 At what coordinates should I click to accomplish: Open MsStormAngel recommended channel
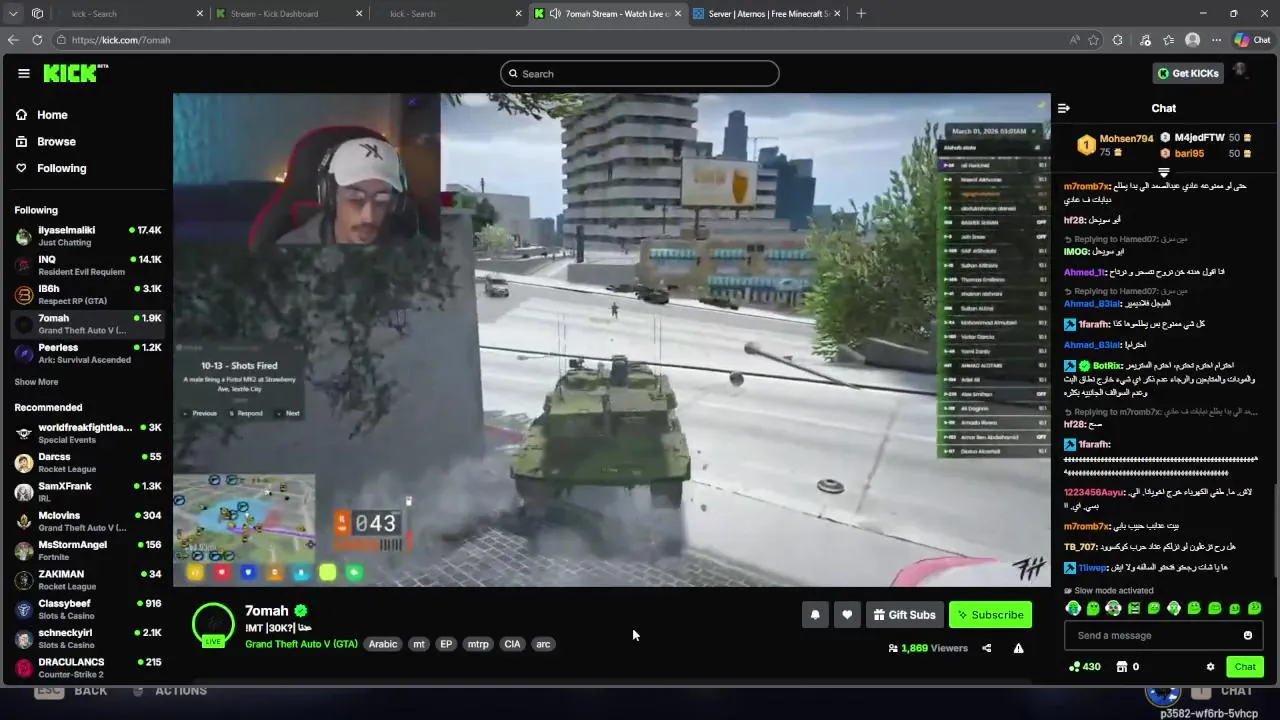coord(88,550)
